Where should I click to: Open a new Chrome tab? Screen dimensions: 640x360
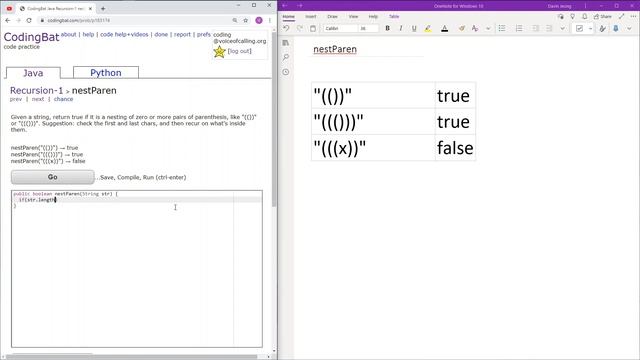(103, 8)
